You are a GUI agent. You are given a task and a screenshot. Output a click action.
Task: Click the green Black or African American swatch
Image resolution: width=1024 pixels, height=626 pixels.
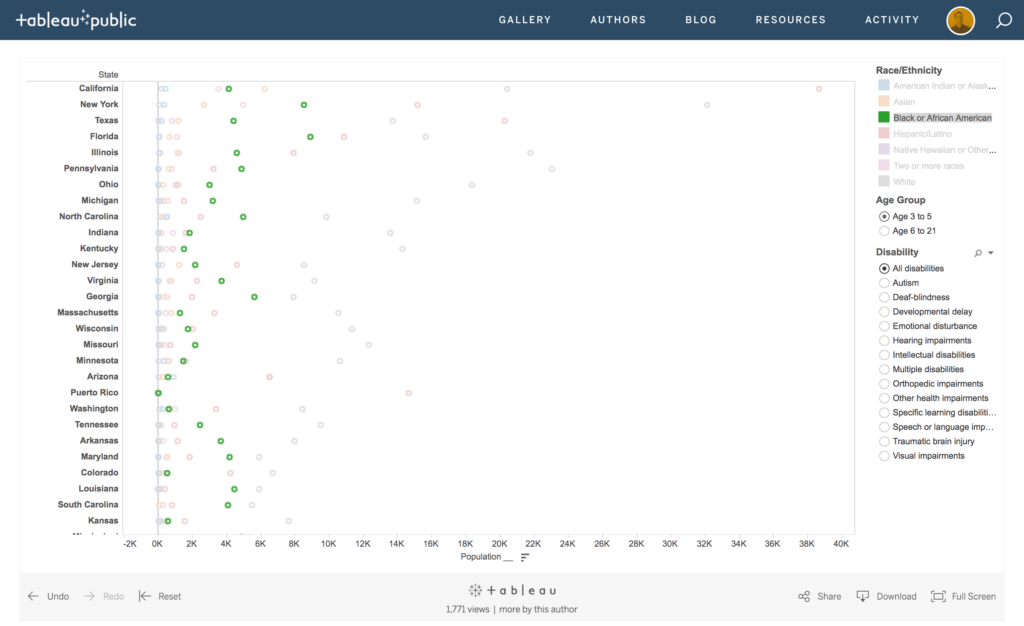coord(883,118)
